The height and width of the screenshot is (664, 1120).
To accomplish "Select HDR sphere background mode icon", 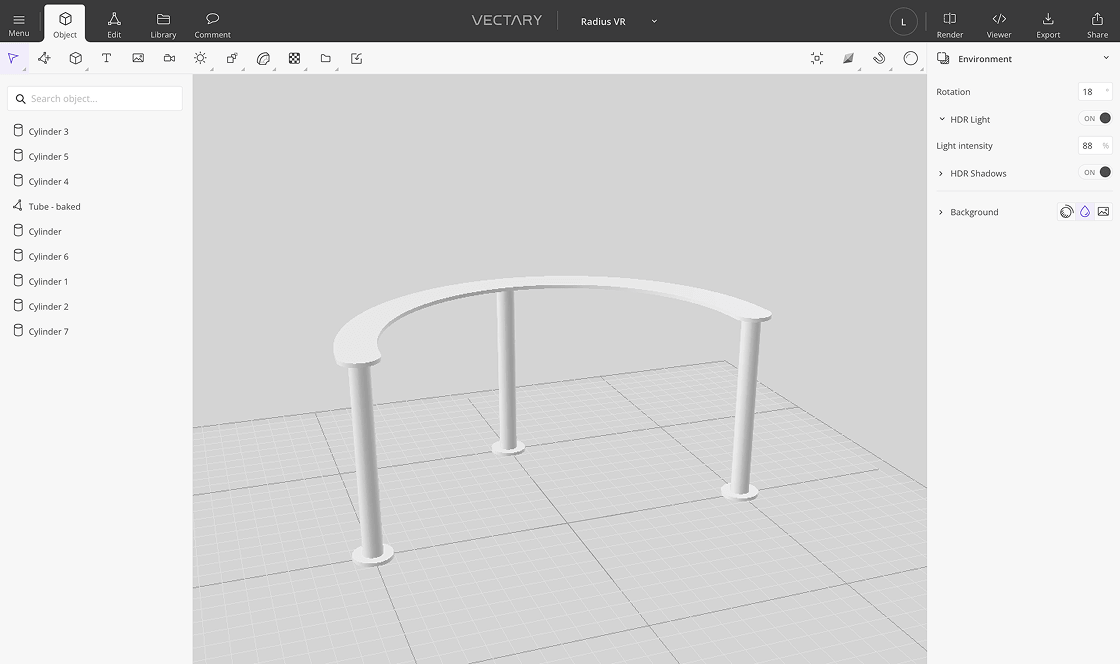I will 1066,211.
